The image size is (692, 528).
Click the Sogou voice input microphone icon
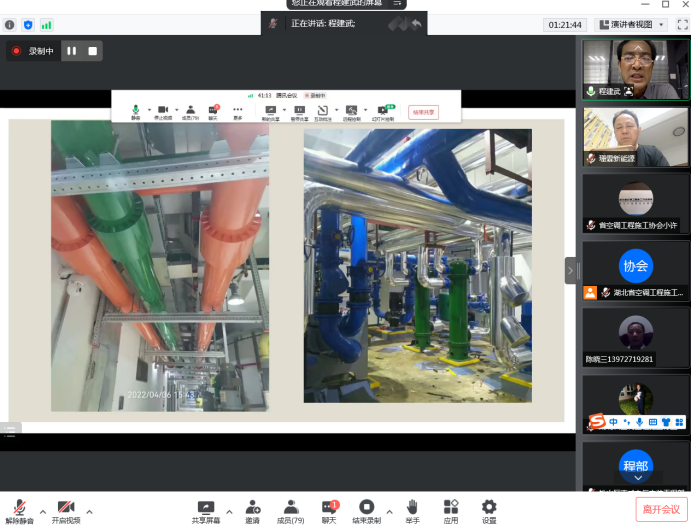coord(639,422)
